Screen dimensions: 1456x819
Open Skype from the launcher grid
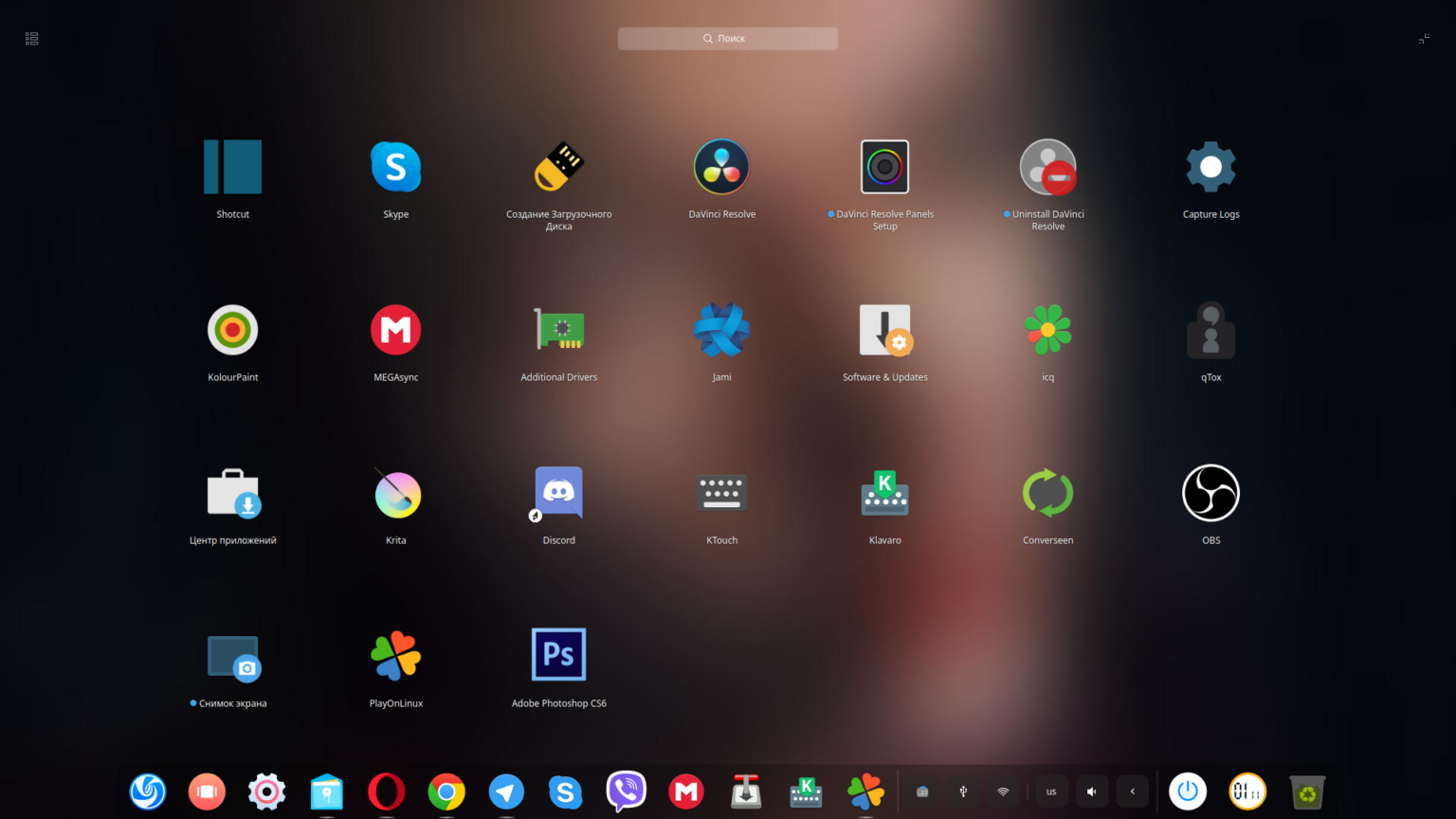(396, 168)
